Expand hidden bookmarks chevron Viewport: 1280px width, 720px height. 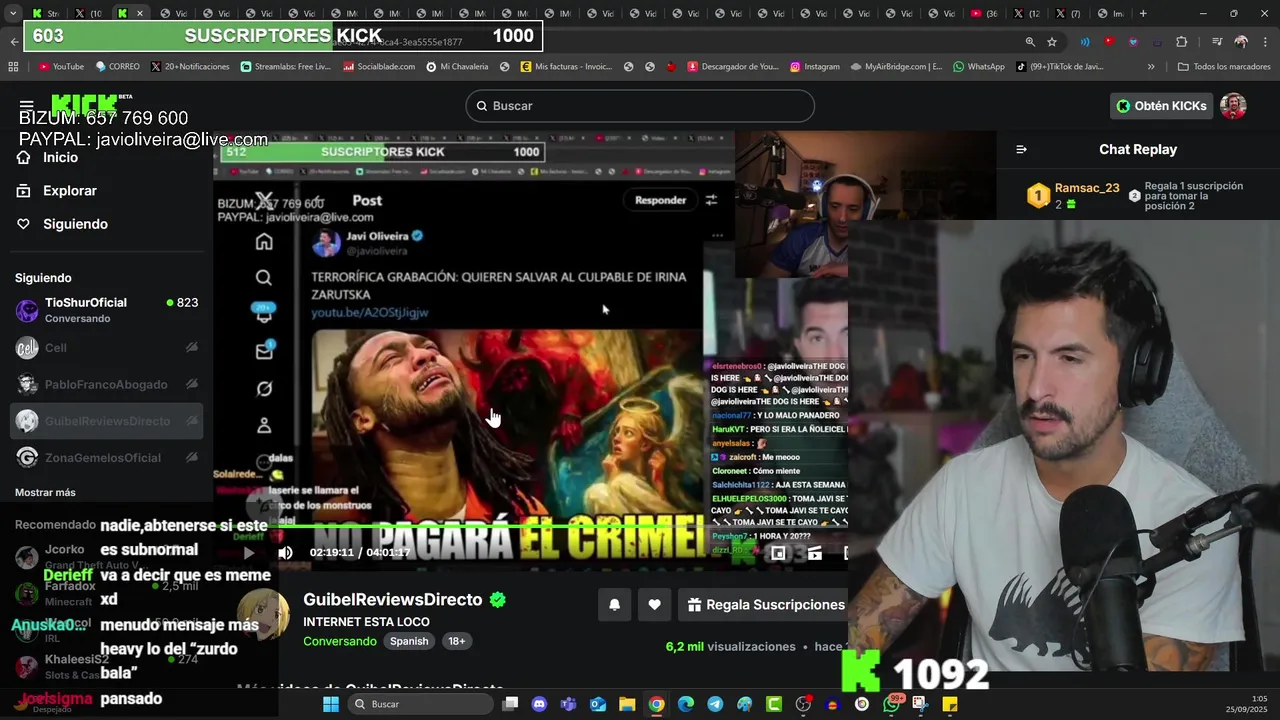[1151, 67]
